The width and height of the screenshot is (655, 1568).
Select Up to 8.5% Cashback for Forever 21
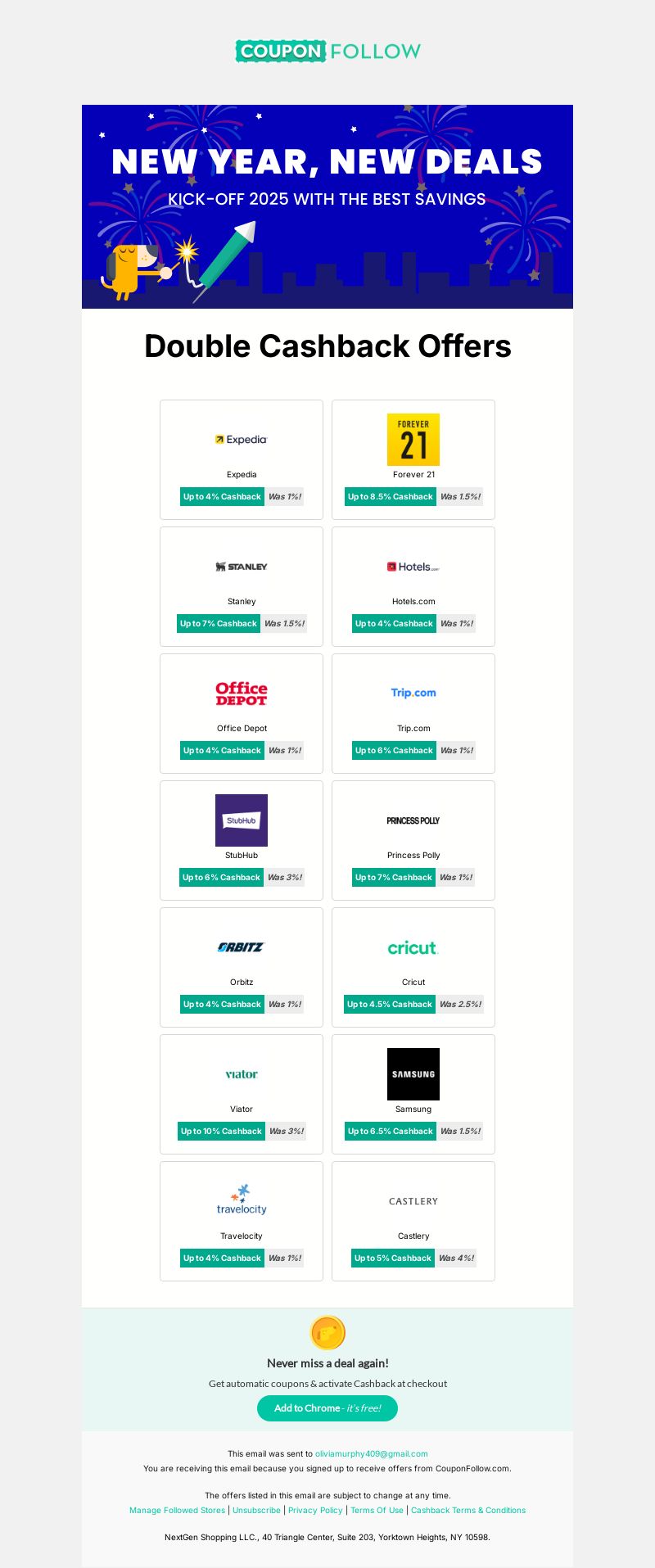click(x=391, y=496)
